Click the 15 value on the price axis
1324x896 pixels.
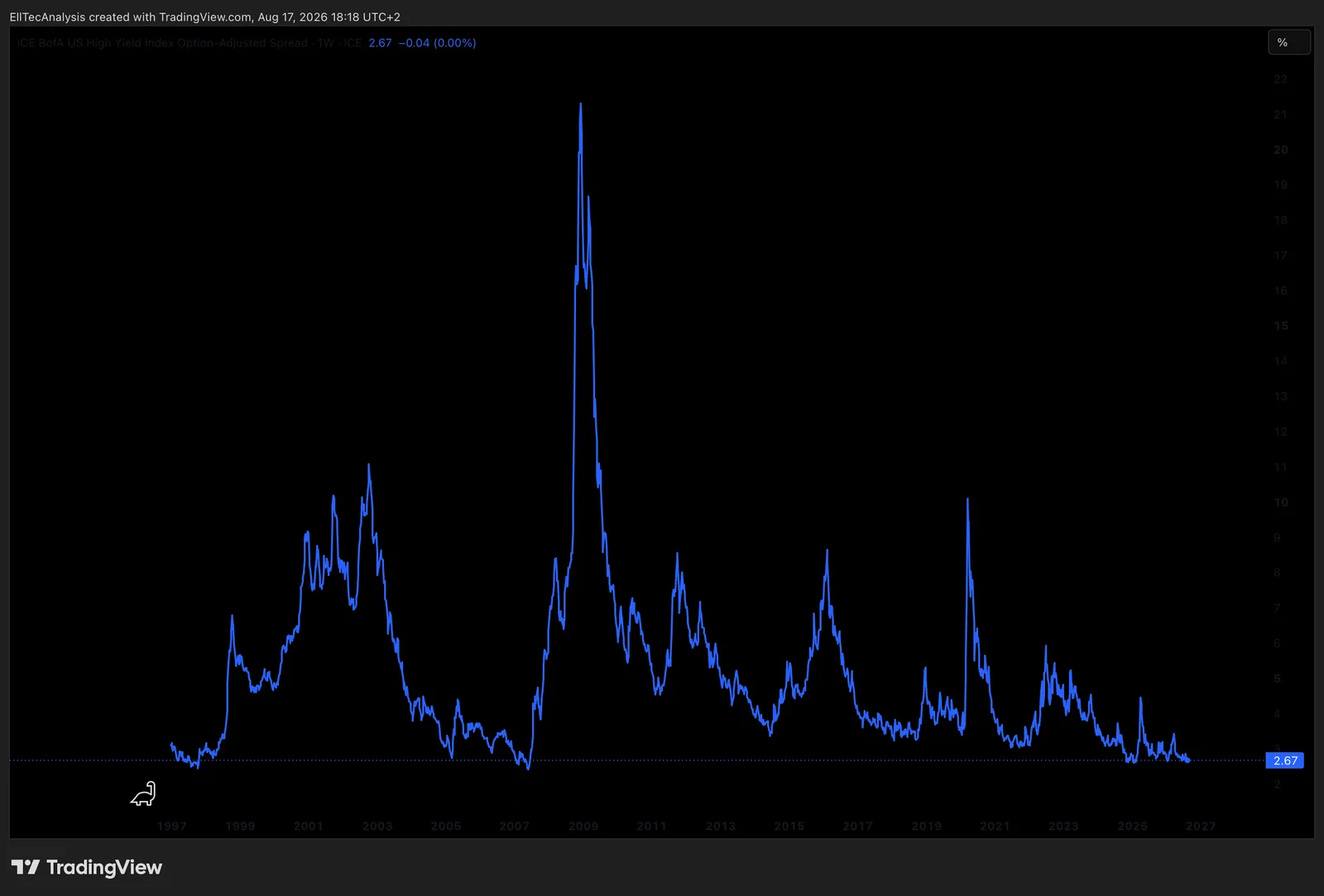point(1281,326)
